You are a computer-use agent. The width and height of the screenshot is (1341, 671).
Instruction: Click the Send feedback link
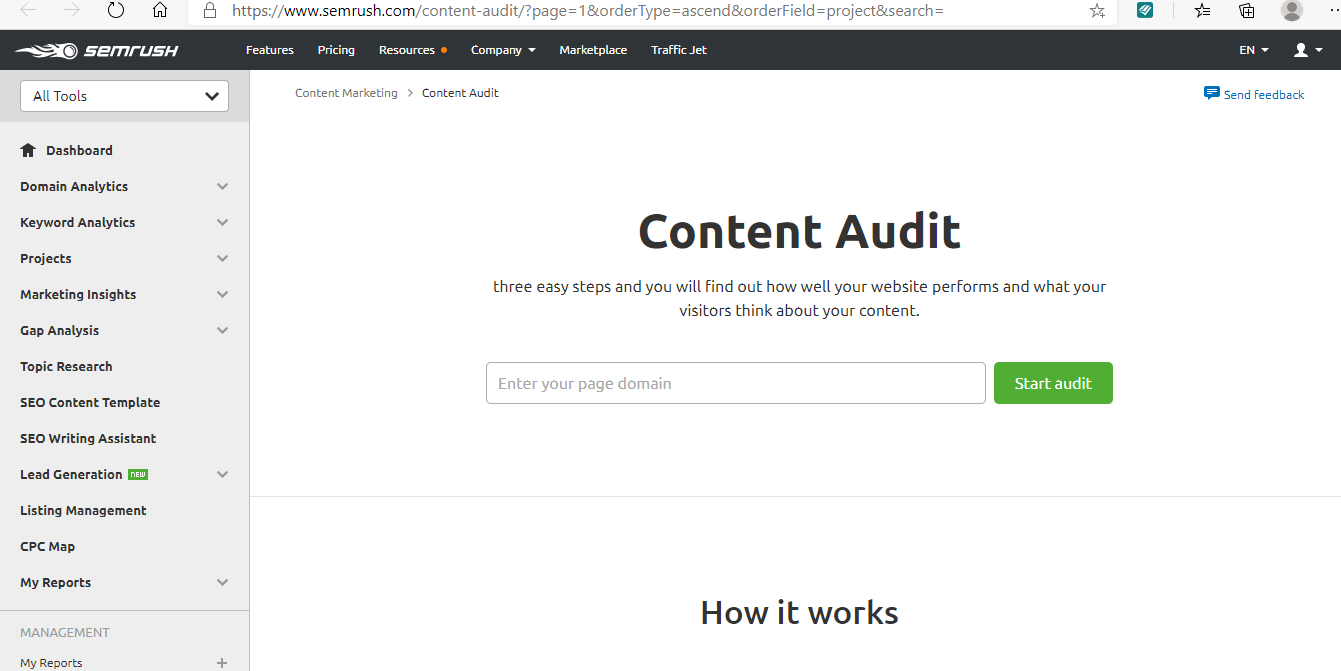[x=1264, y=95]
